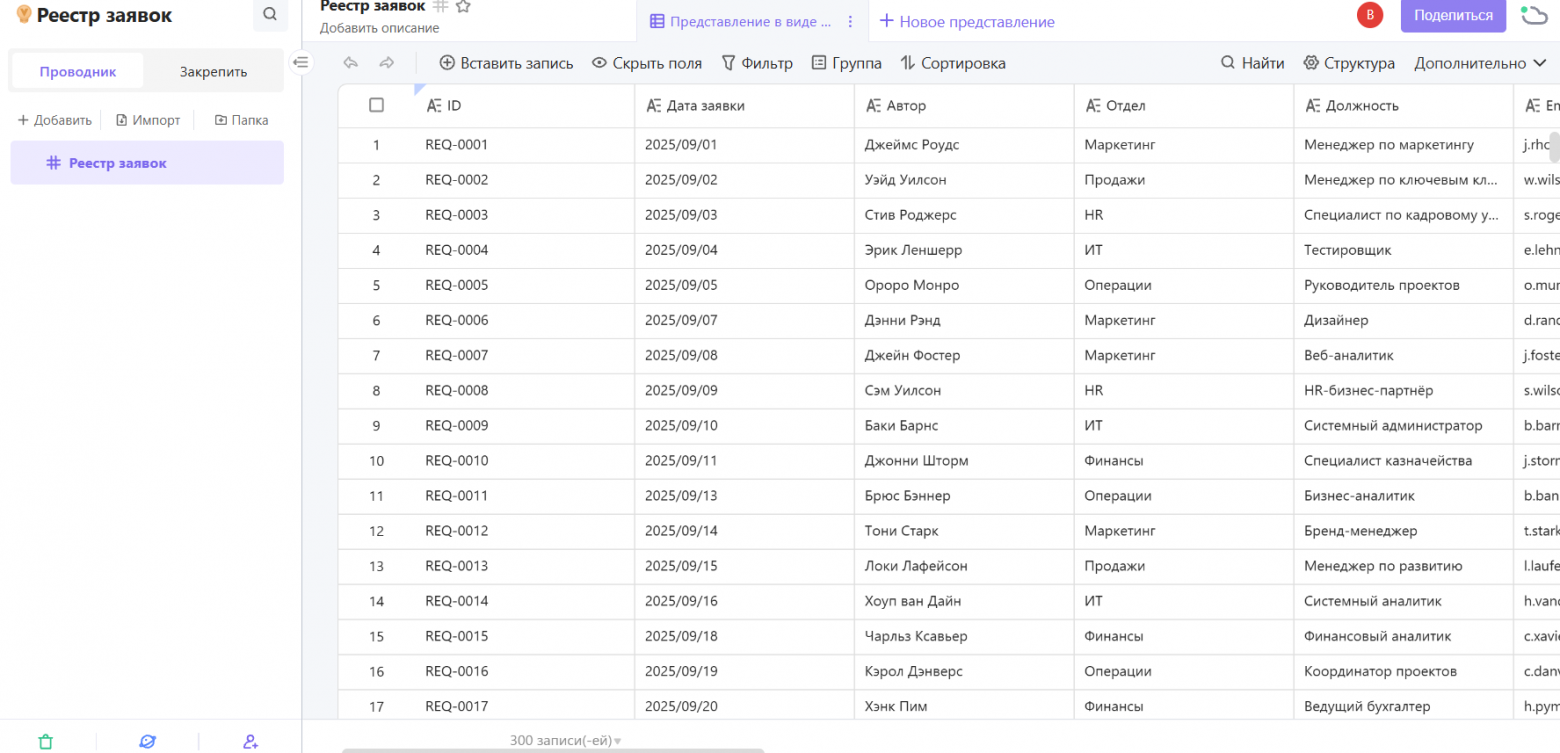Redo the last undone action
This screenshot has width=1560, height=753.
tap(387, 63)
